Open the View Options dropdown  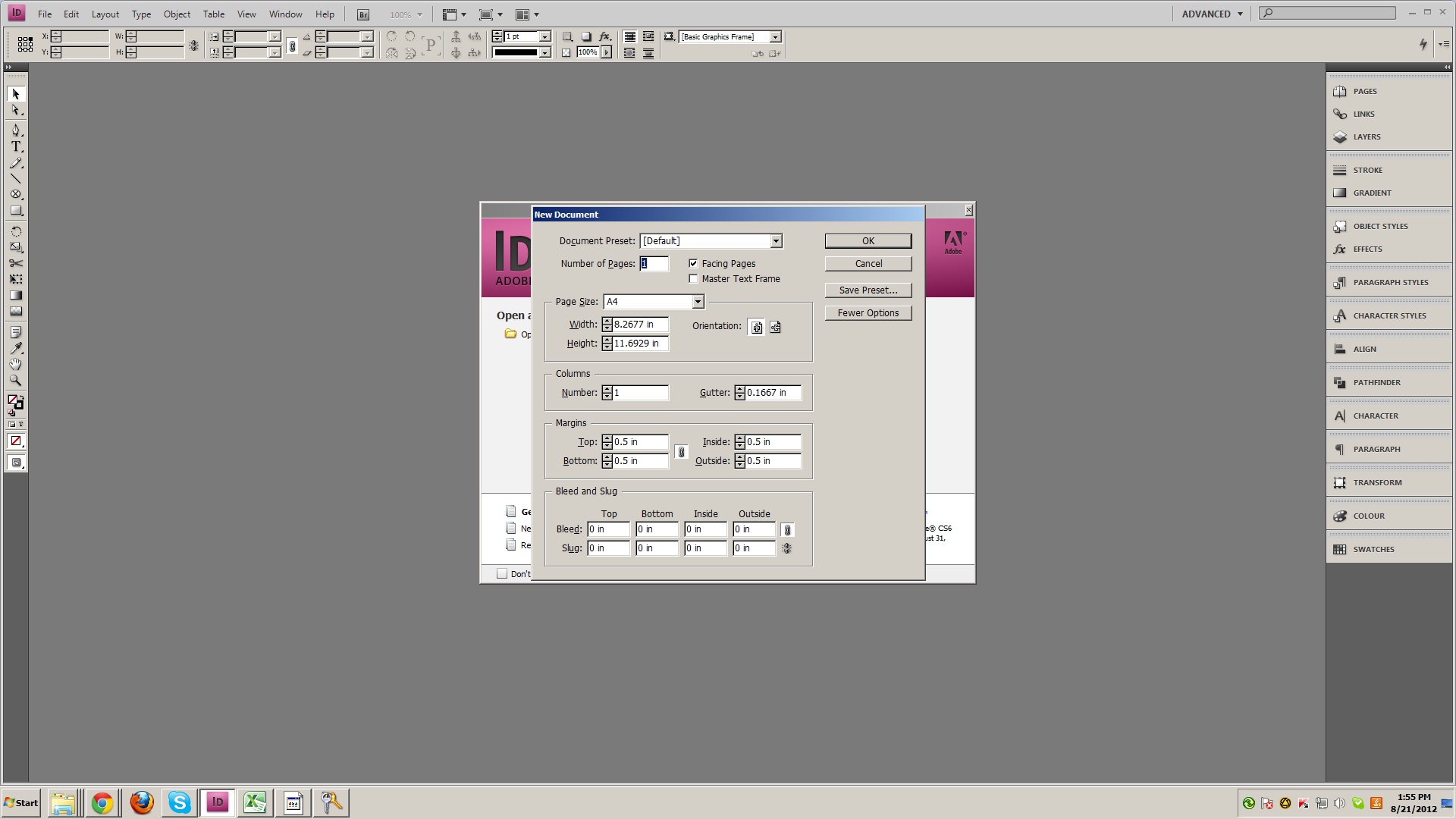(x=454, y=14)
